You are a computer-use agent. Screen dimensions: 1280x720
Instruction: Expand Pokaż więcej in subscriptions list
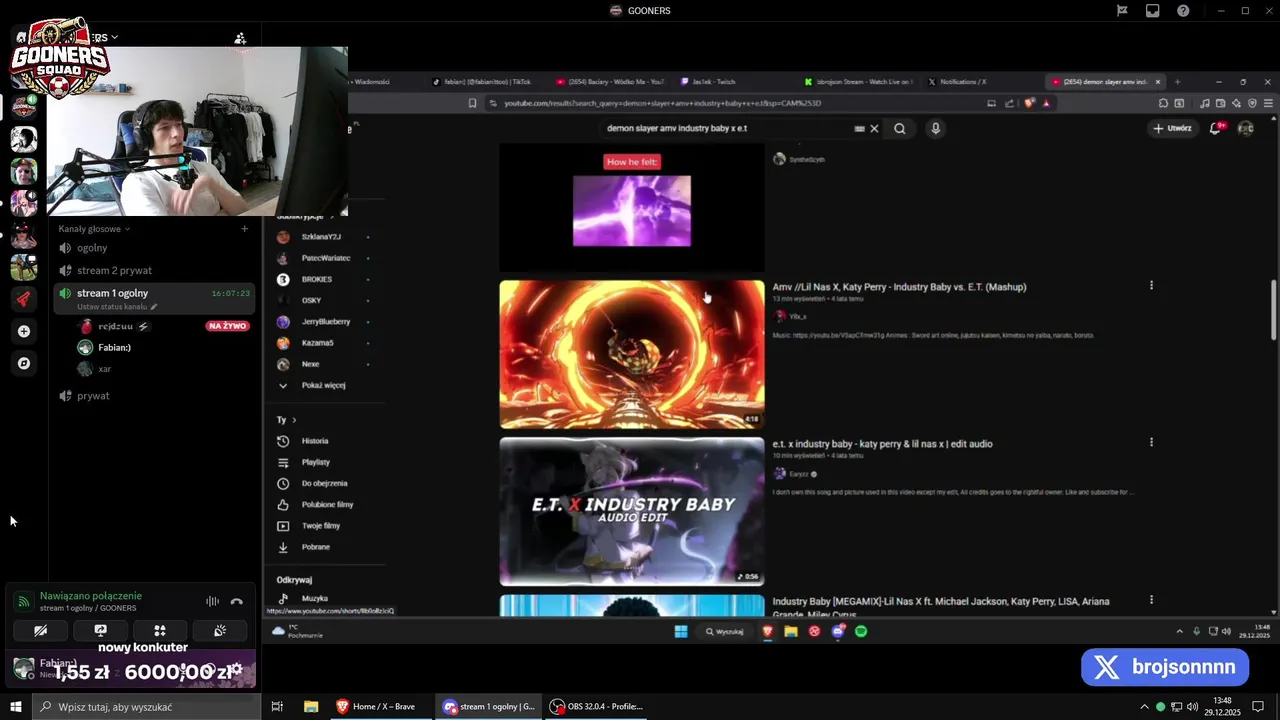point(322,385)
